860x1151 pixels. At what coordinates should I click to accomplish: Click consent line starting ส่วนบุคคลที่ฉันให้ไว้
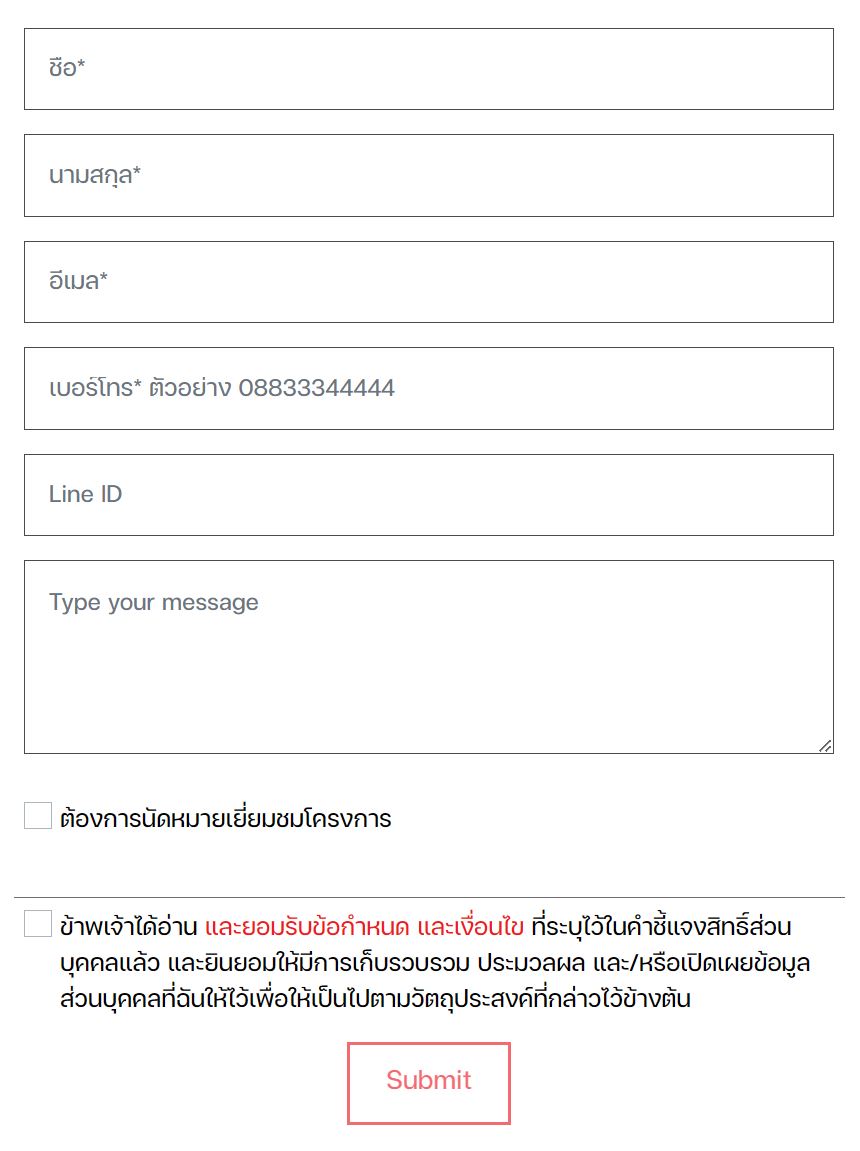pos(375,999)
